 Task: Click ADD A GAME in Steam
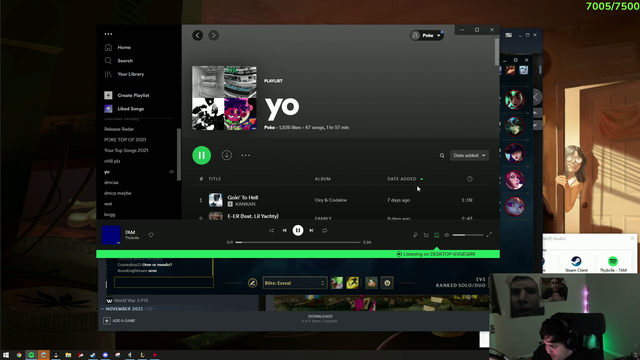(119, 321)
